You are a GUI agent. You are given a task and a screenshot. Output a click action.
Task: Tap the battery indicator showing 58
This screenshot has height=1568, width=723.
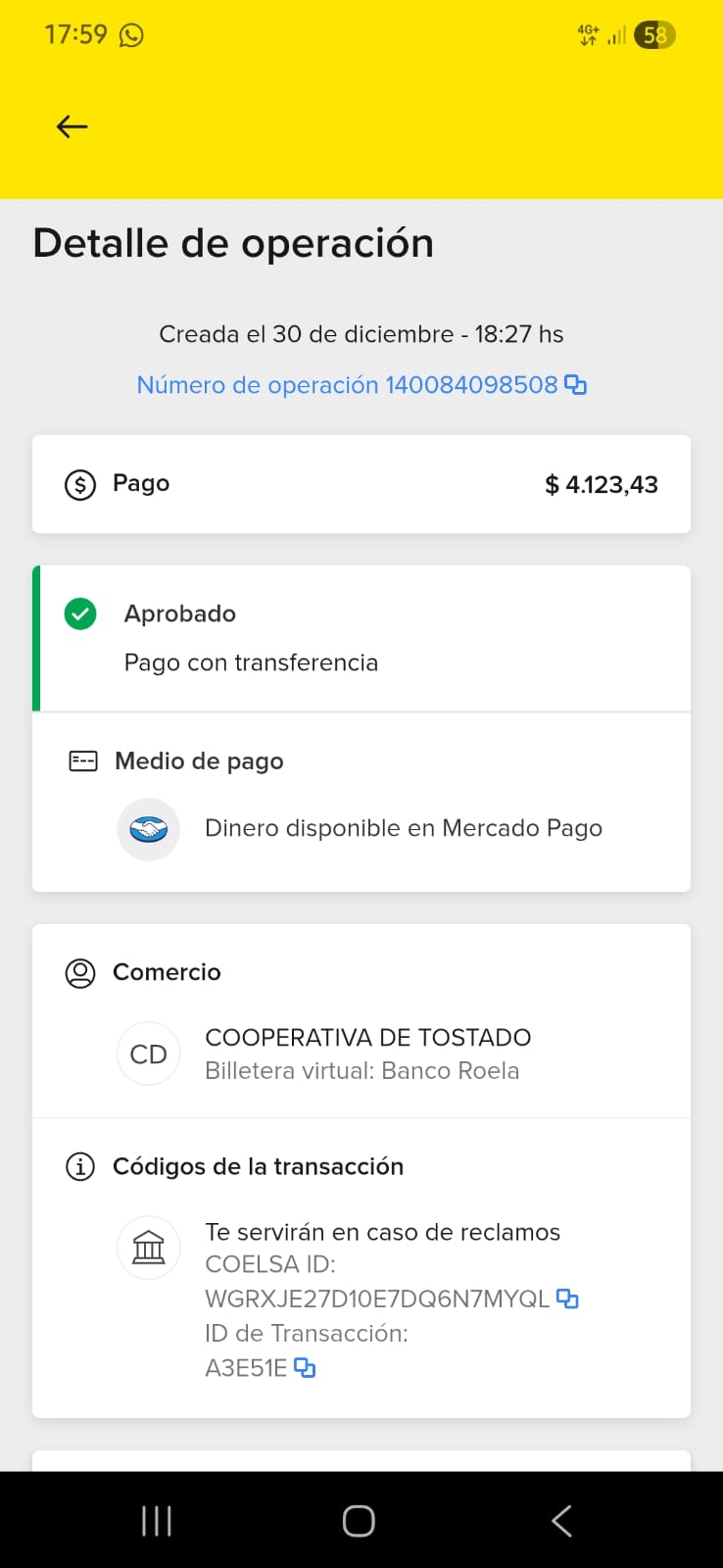pyautogui.click(x=654, y=35)
